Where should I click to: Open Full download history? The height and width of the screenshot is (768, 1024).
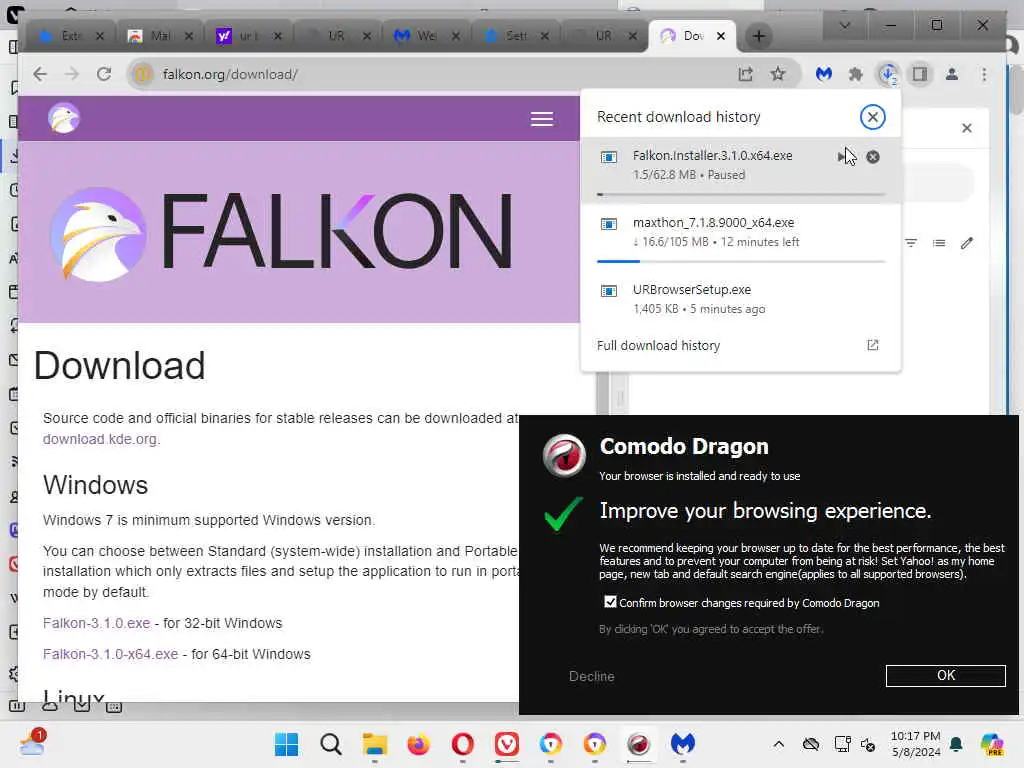pyautogui.click(x=658, y=345)
